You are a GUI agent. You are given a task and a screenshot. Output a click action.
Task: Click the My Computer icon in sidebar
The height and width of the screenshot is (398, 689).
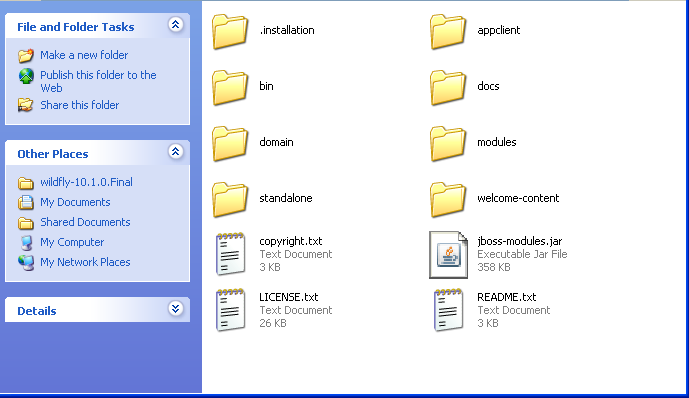[26, 242]
